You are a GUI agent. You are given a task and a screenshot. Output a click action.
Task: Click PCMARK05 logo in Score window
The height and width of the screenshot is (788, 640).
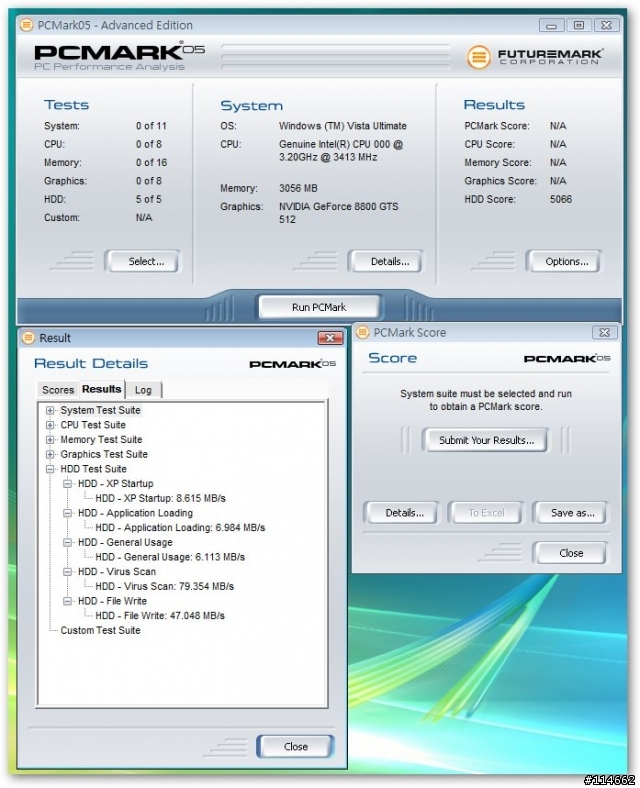coord(567,358)
